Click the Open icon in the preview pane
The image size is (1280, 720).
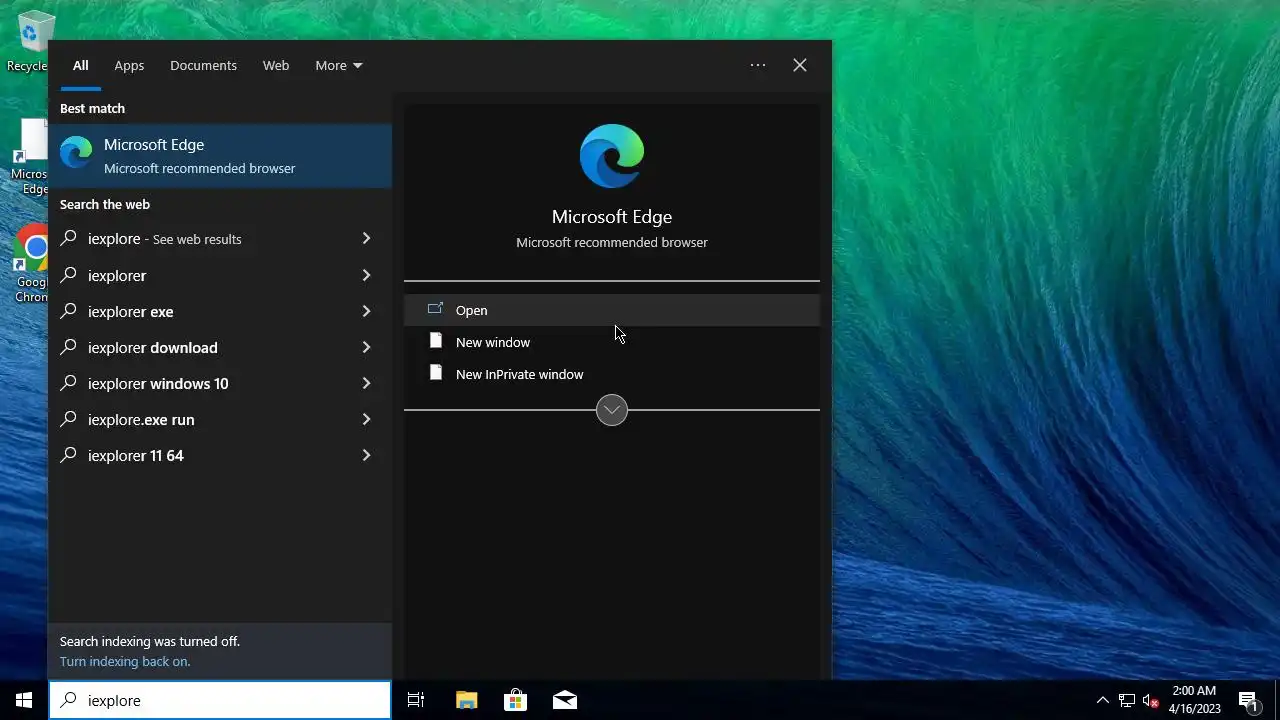pyautogui.click(x=435, y=309)
